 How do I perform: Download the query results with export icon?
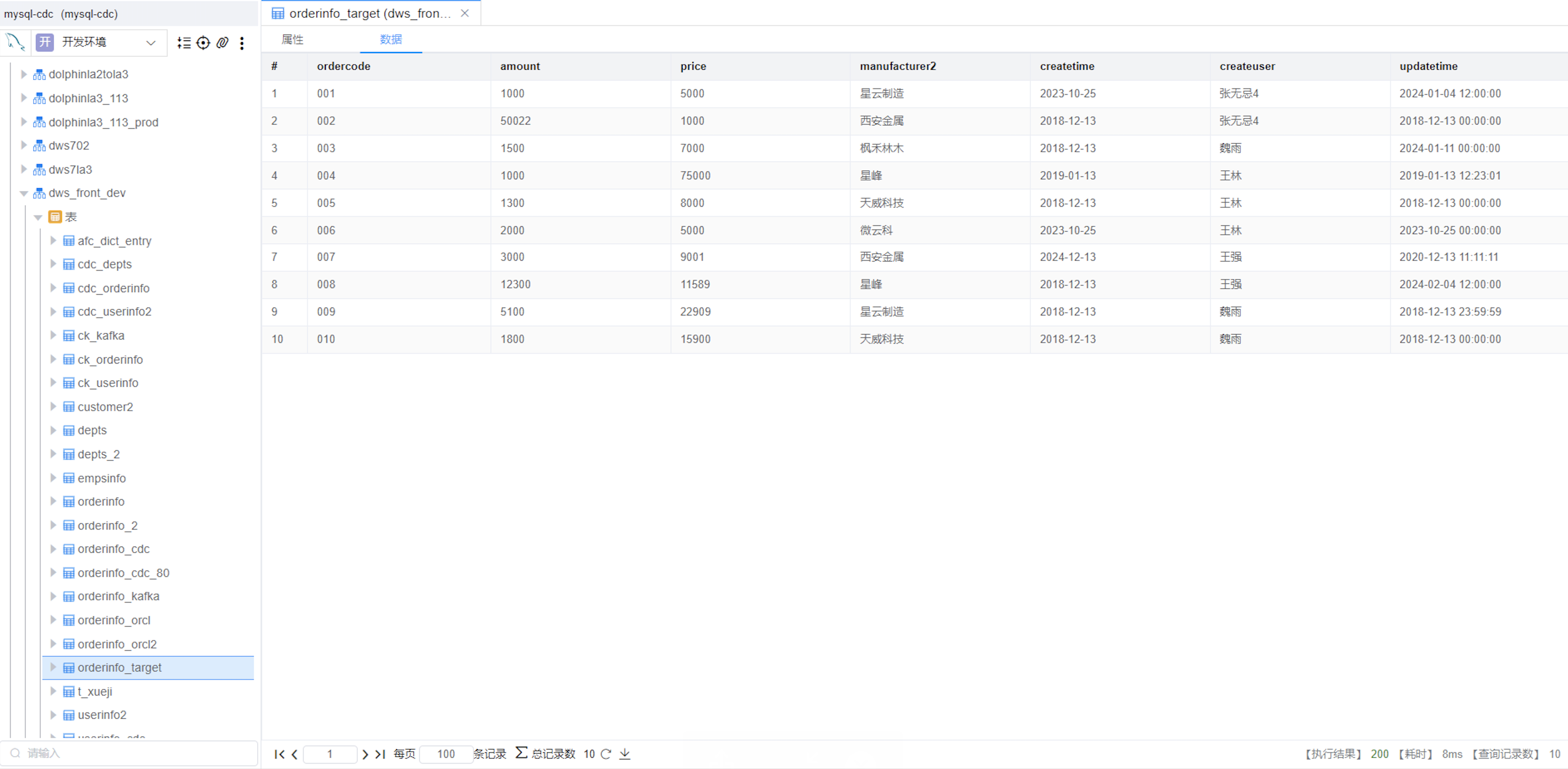click(x=625, y=755)
